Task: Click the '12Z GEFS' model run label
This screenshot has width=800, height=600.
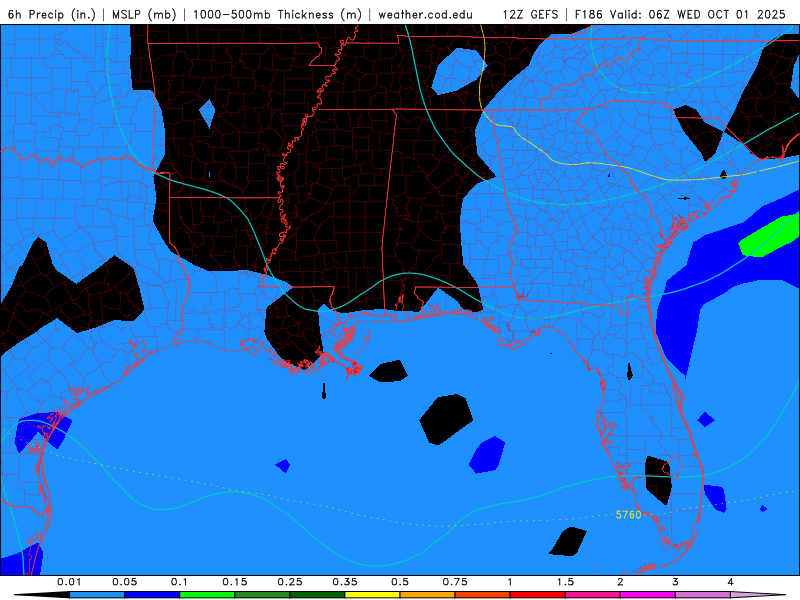Action: point(530,14)
